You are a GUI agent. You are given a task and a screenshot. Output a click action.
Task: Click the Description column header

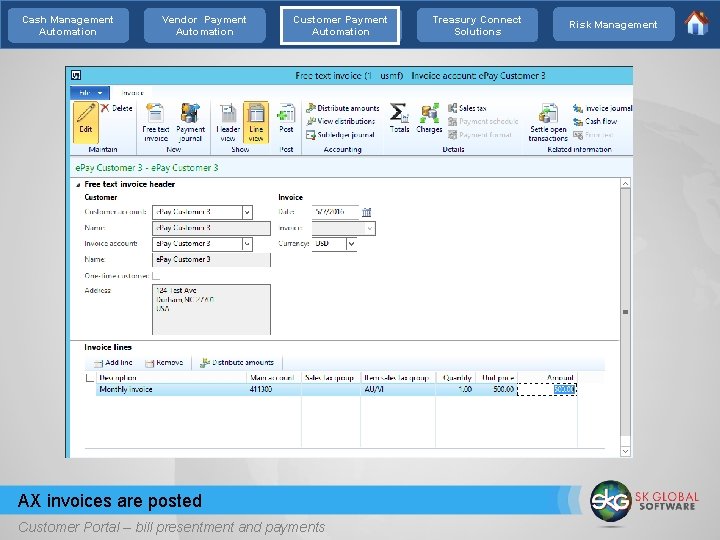171,378
